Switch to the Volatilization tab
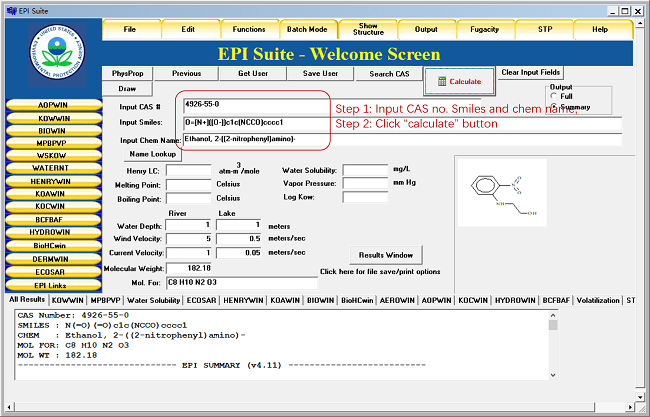This screenshot has width=650, height=417. coord(598,300)
